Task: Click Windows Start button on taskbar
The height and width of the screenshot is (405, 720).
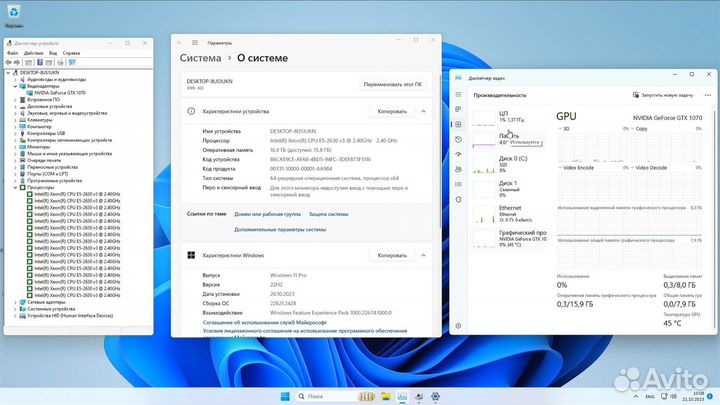Action: (285, 396)
